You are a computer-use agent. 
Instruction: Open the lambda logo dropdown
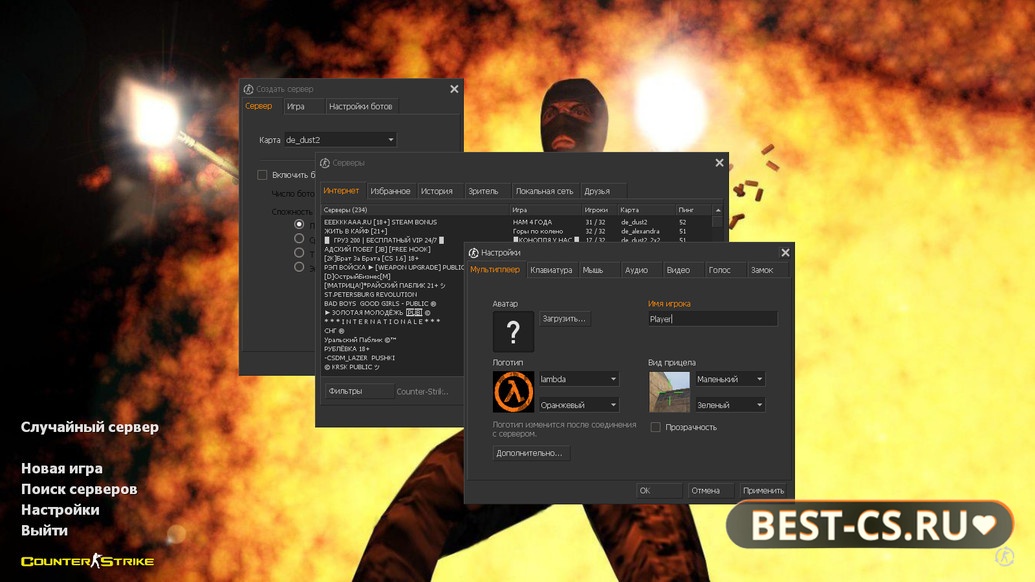(x=579, y=379)
